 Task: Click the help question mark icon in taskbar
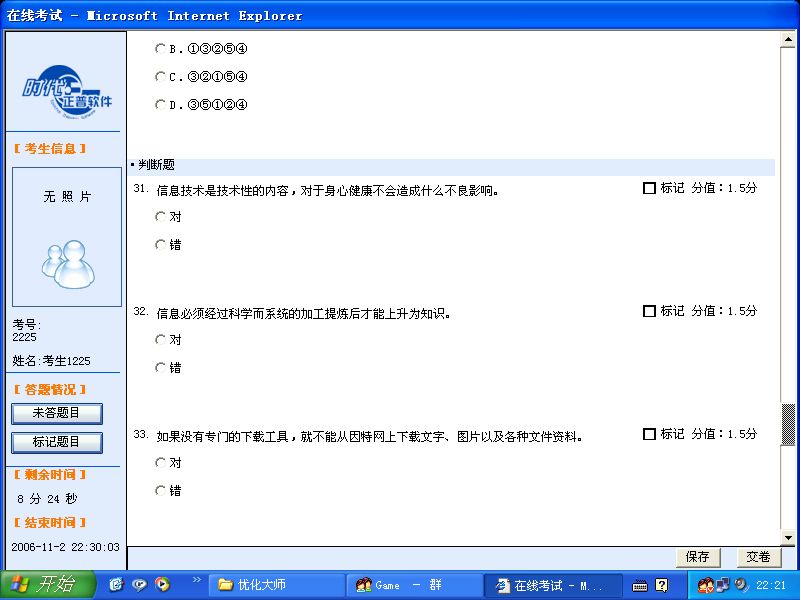[x=661, y=585]
